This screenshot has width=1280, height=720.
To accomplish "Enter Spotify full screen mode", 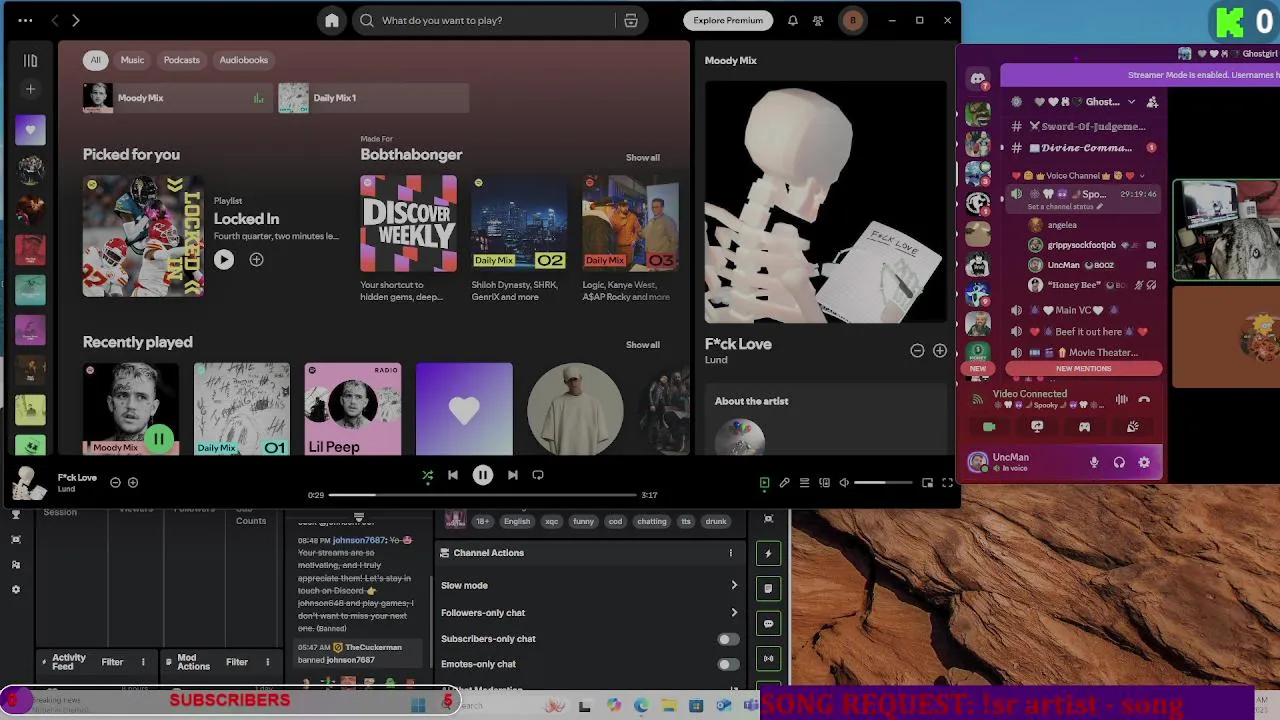I will tap(947, 483).
